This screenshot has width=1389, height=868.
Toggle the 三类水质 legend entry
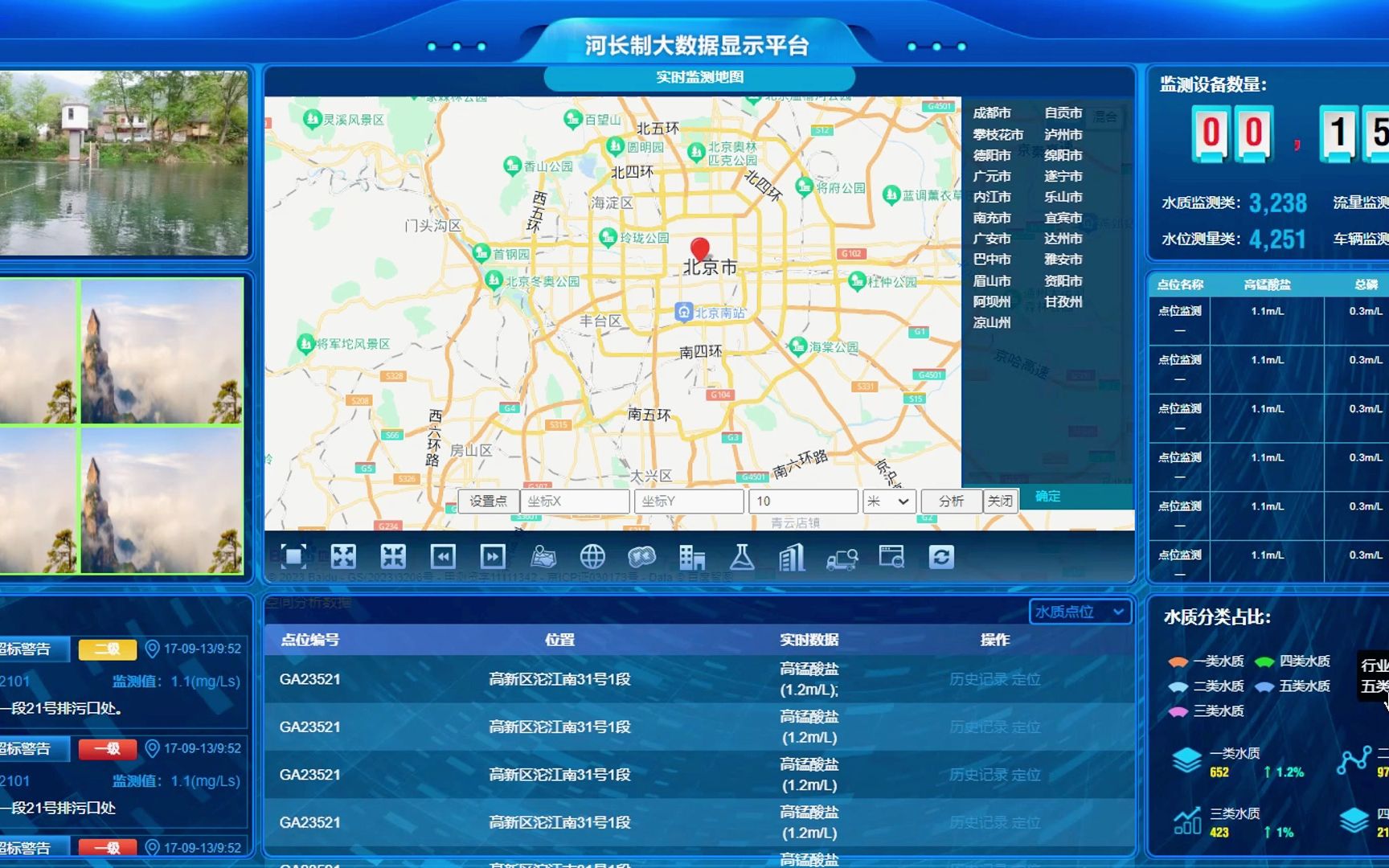[1217, 711]
